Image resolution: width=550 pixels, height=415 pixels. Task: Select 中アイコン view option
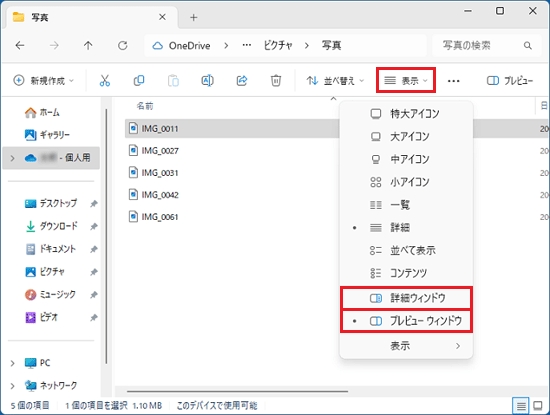[x=407, y=159]
